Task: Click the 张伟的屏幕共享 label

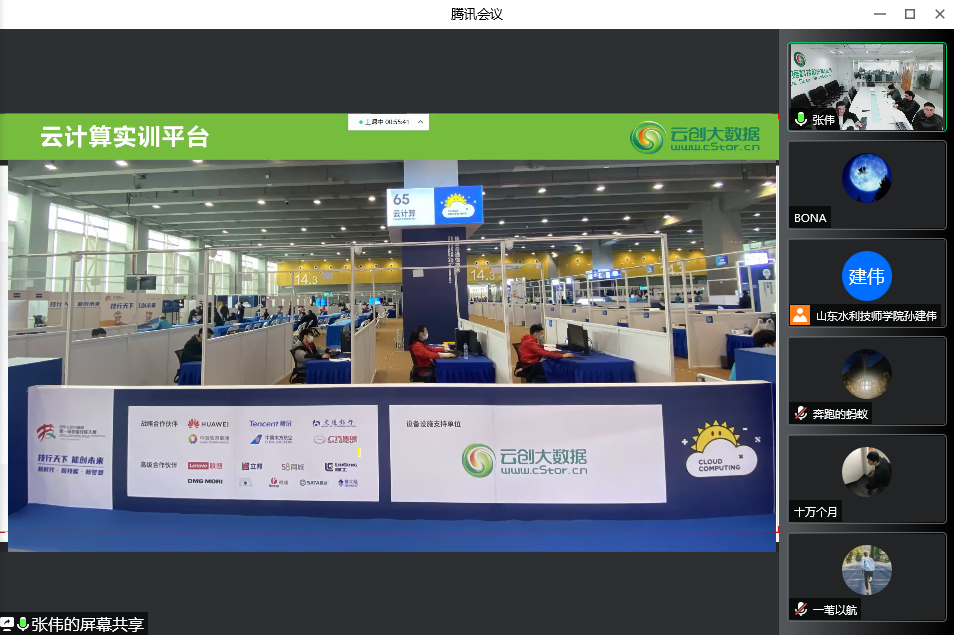Action: (87, 624)
